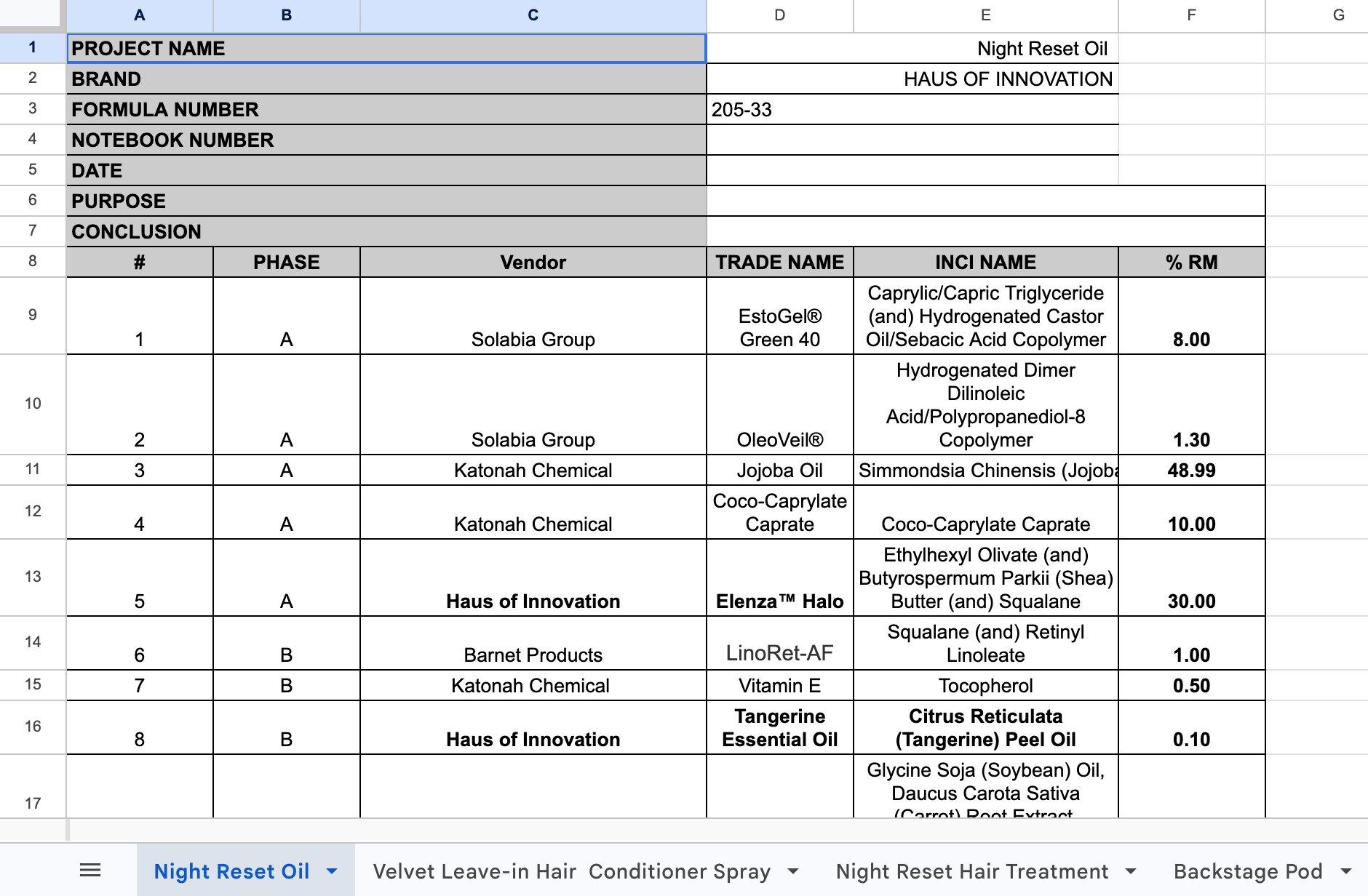Viewport: 1368px width, 896px height.
Task: Select column D header
Action: [x=780, y=15]
